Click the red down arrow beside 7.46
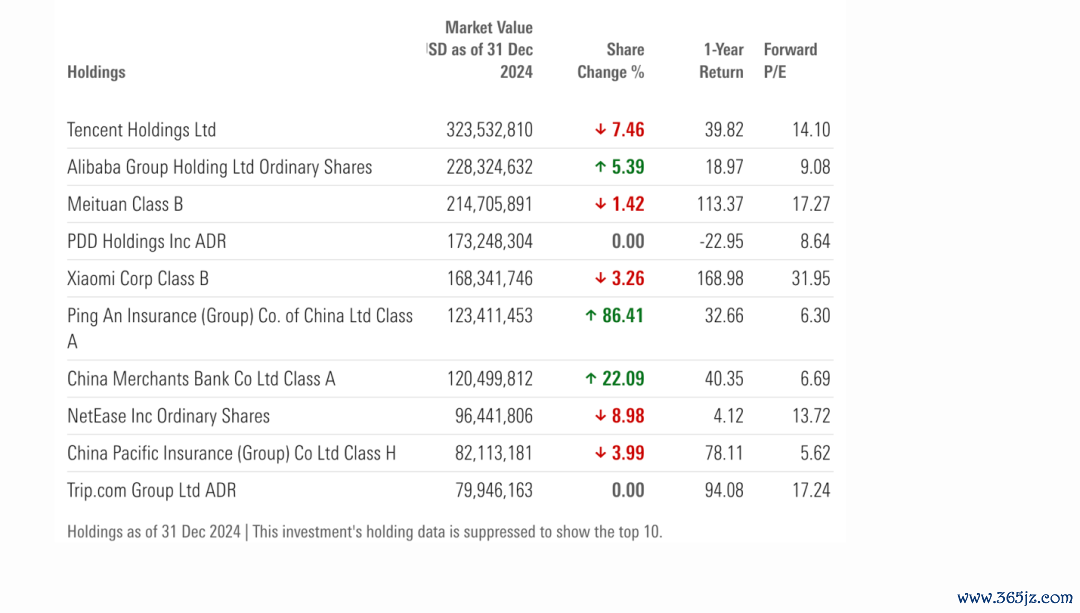Screen dimensions: 1080x613 (601, 129)
